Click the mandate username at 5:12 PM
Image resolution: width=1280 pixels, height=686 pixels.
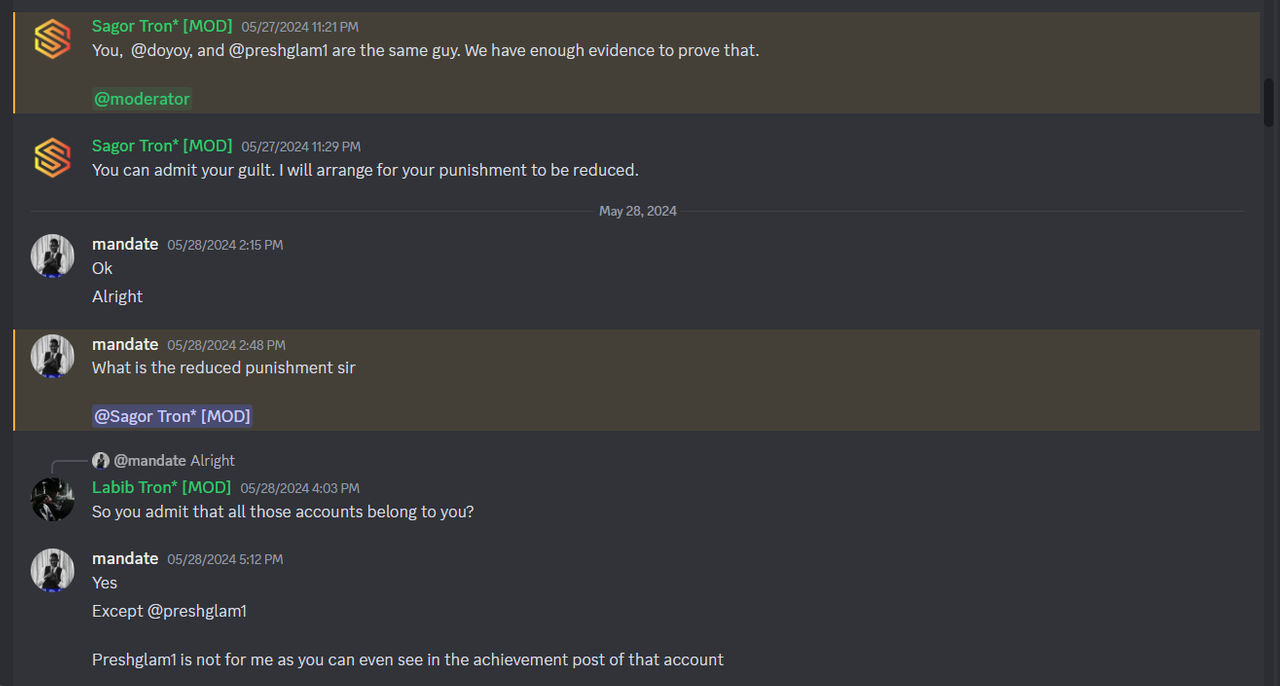(x=125, y=558)
